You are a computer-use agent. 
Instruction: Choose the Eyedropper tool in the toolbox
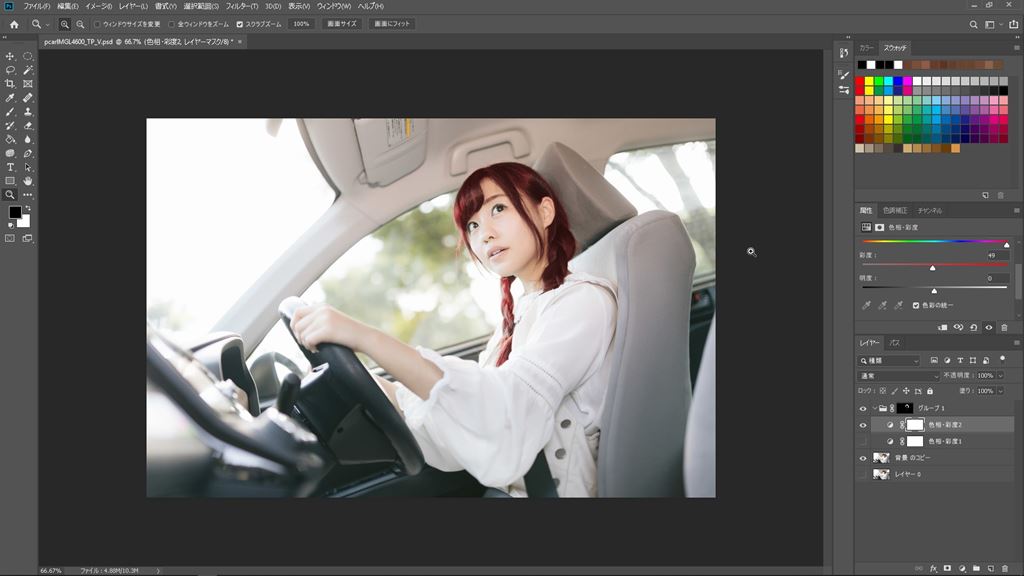pos(10,98)
